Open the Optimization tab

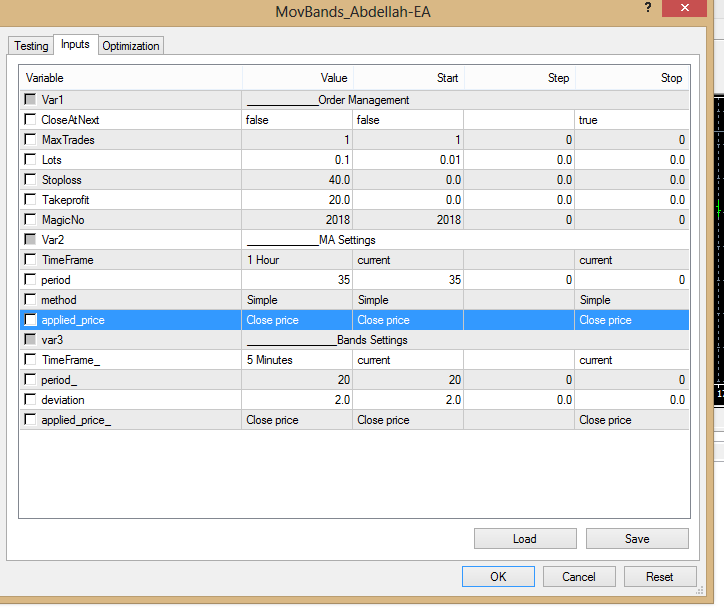[130, 46]
